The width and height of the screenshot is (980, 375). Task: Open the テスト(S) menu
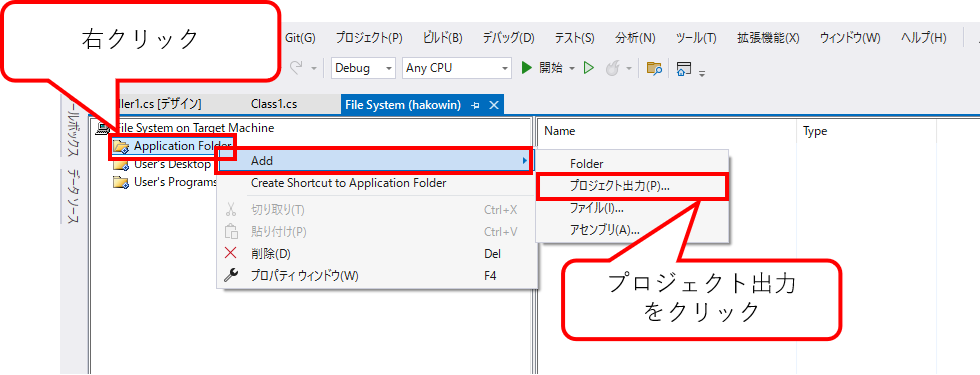click(574, 38)
